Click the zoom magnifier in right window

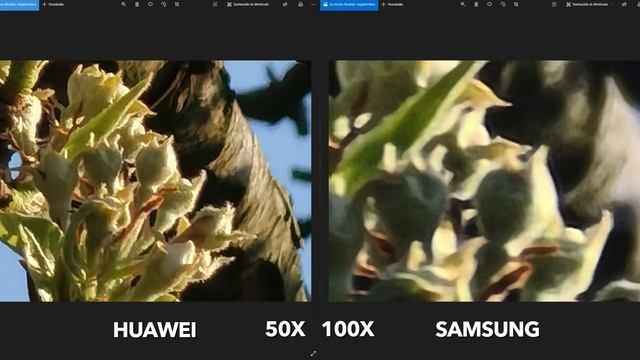pyautogui.click(x=462, y=4)
